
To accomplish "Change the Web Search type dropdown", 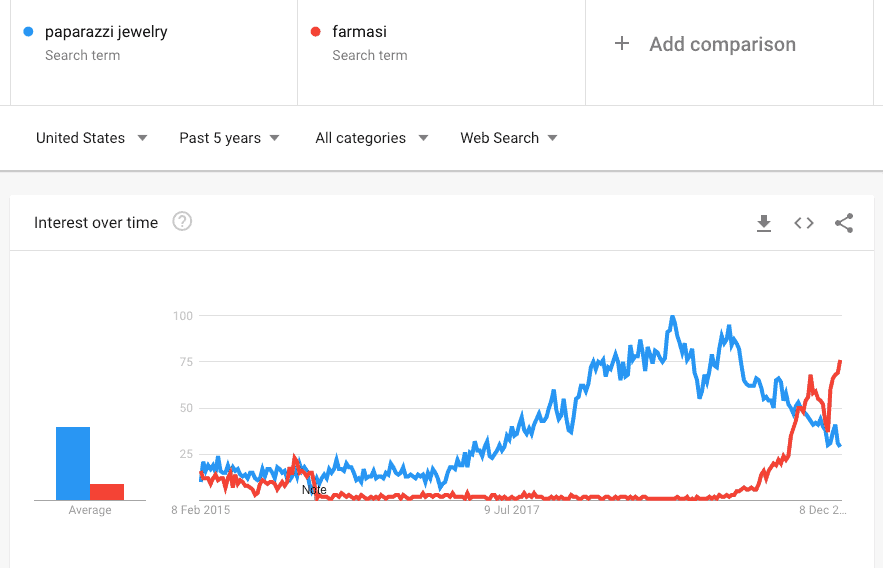I will click(509, 138).
